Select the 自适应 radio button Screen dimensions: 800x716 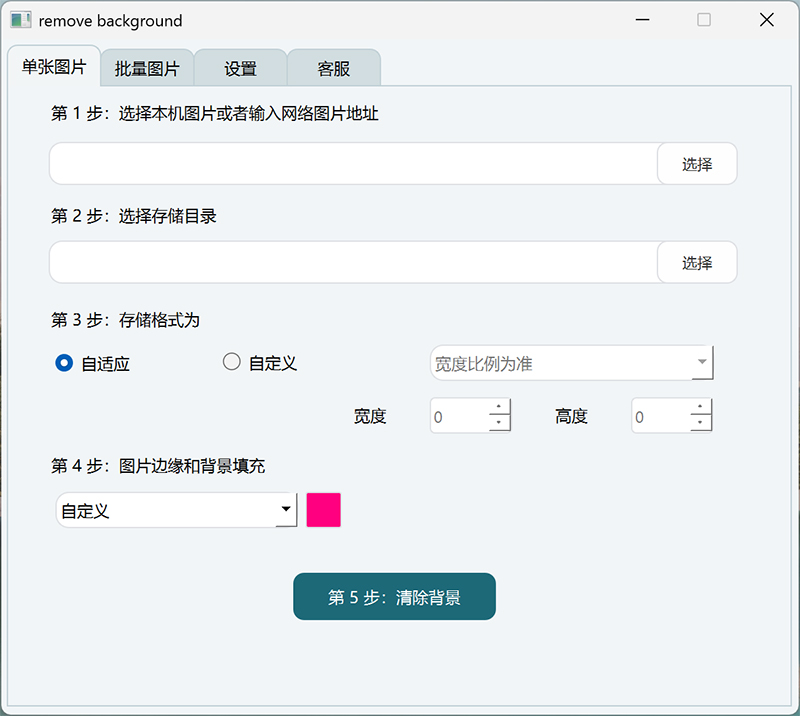(x=64, y=363)
